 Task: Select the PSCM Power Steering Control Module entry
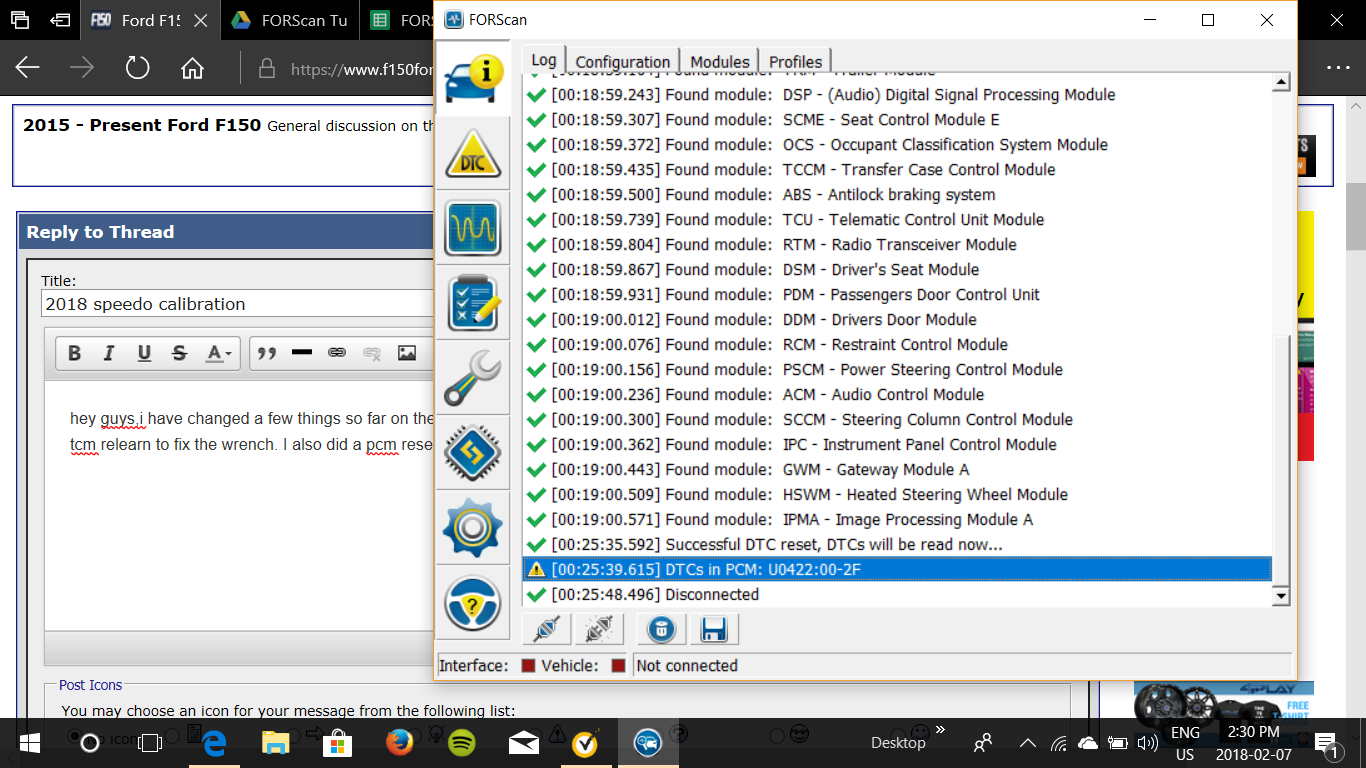[897, 369]
